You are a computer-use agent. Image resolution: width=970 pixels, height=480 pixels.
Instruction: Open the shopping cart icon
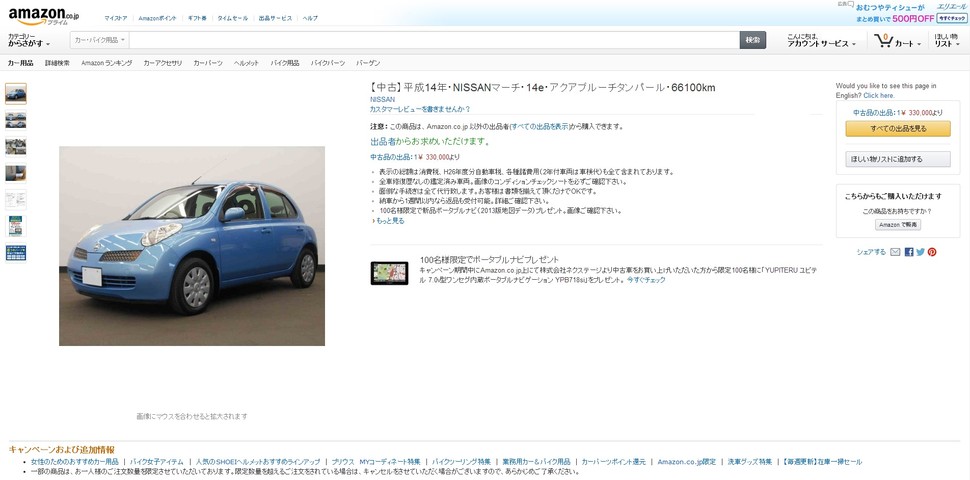click(883, 41)
